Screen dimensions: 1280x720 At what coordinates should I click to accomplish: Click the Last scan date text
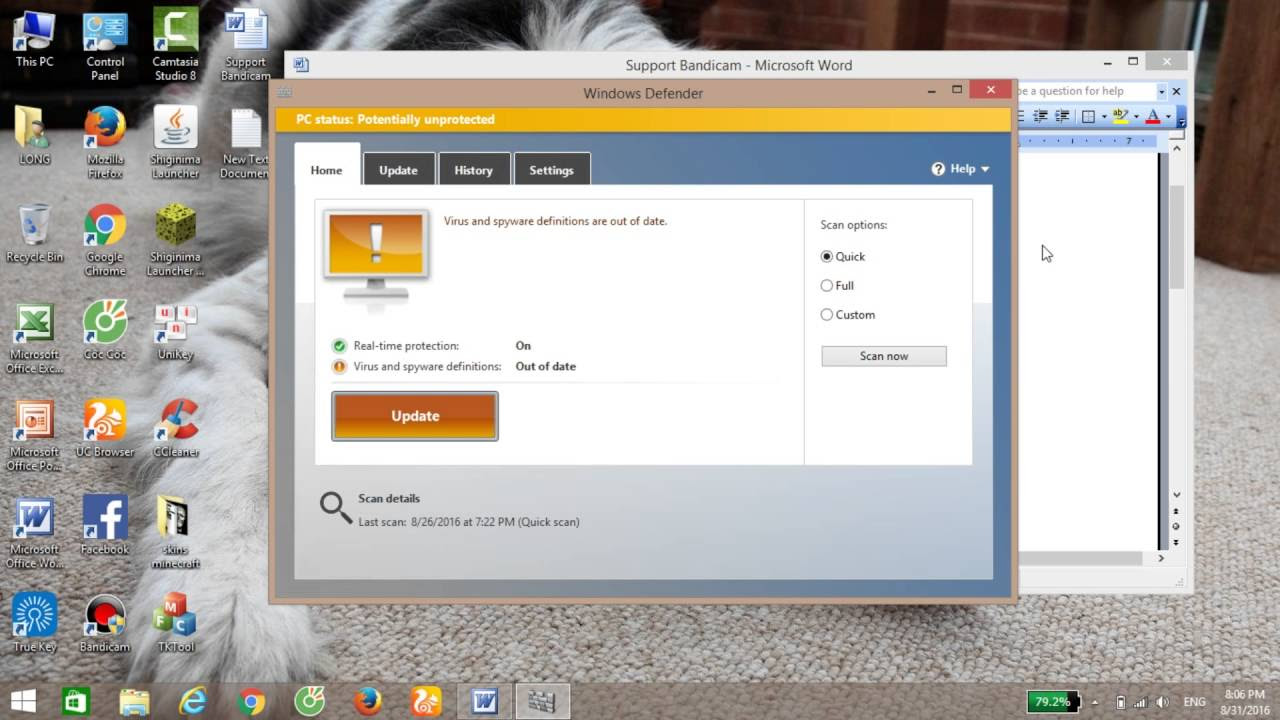469,522
